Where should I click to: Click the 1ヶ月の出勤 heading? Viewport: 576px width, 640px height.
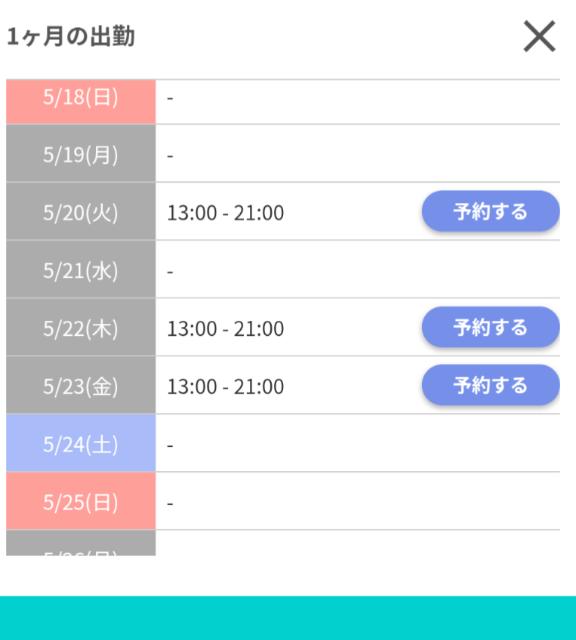click(71, 36)
